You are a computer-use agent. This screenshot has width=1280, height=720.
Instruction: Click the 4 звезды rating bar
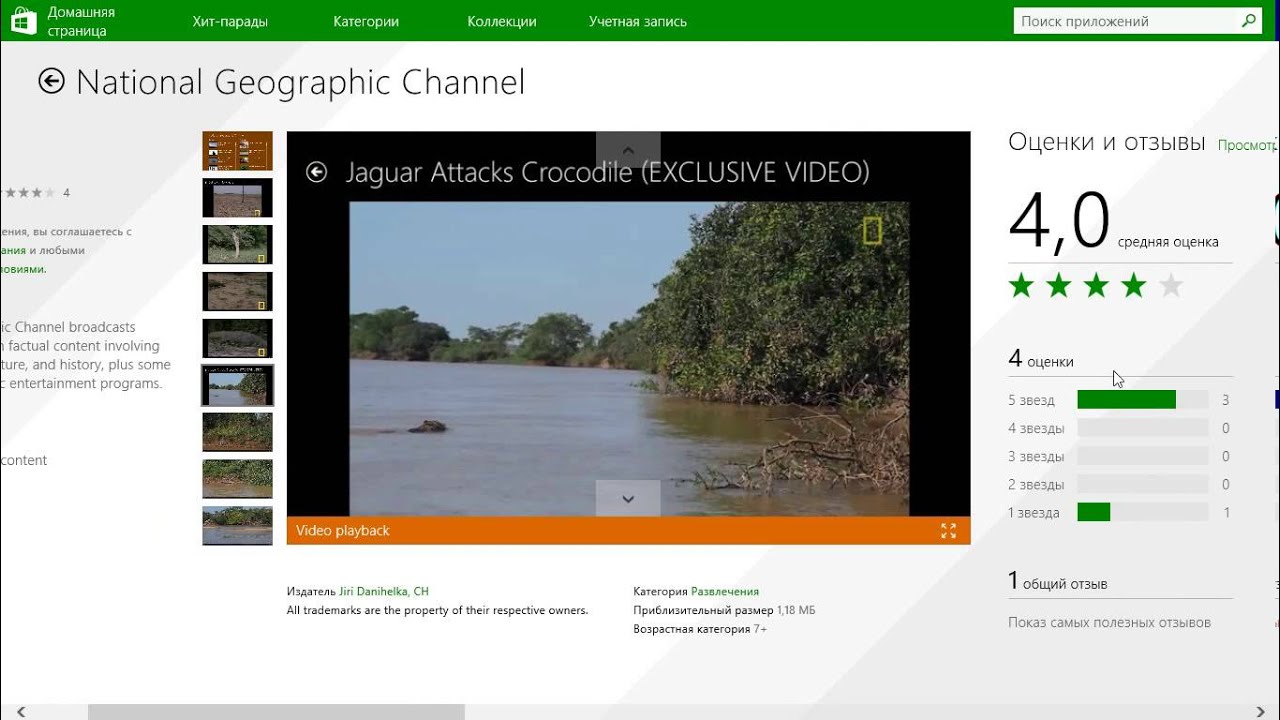tap(1142, 428)
